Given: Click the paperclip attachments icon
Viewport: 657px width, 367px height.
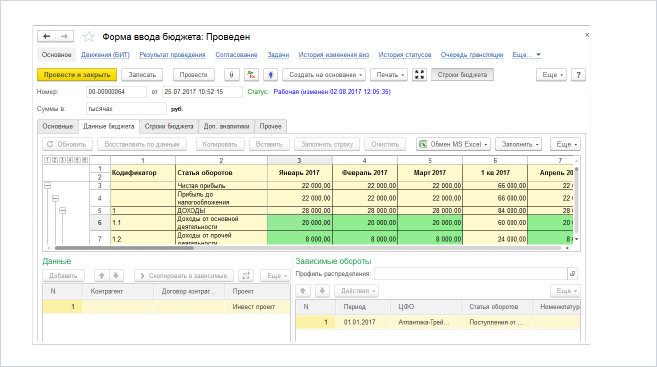Looking at the screenshot, I should (231, 75).
